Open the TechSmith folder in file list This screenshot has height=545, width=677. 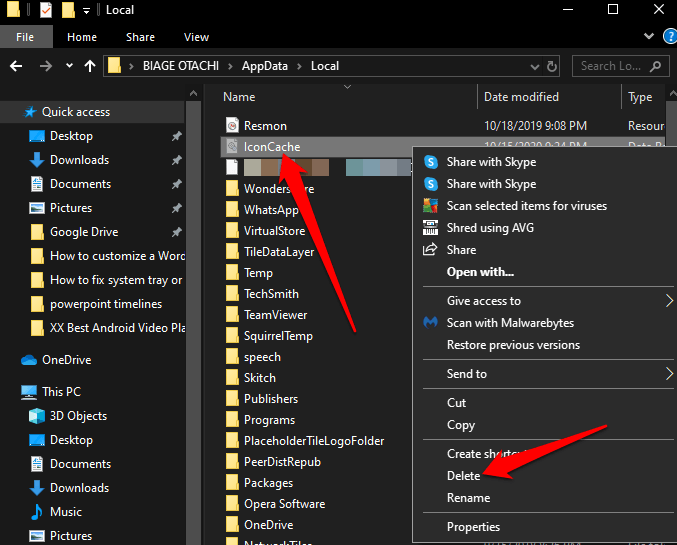point(271,294)
